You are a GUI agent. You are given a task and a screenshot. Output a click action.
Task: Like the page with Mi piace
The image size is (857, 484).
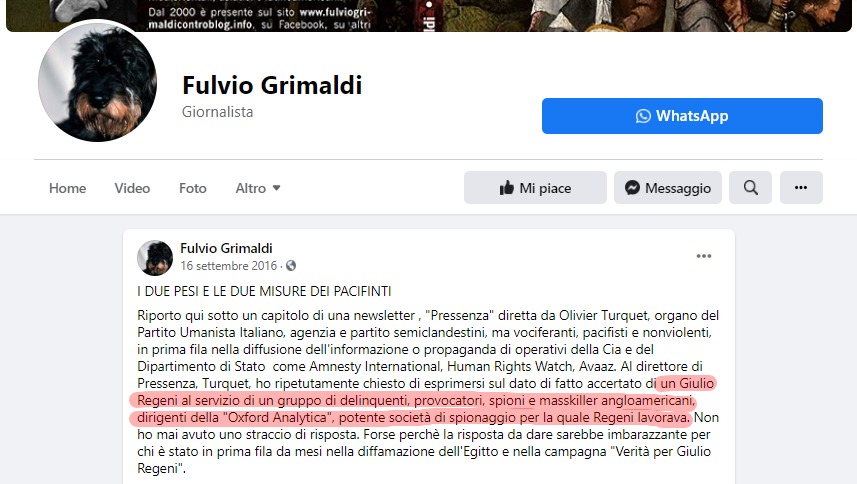(535, 187)
